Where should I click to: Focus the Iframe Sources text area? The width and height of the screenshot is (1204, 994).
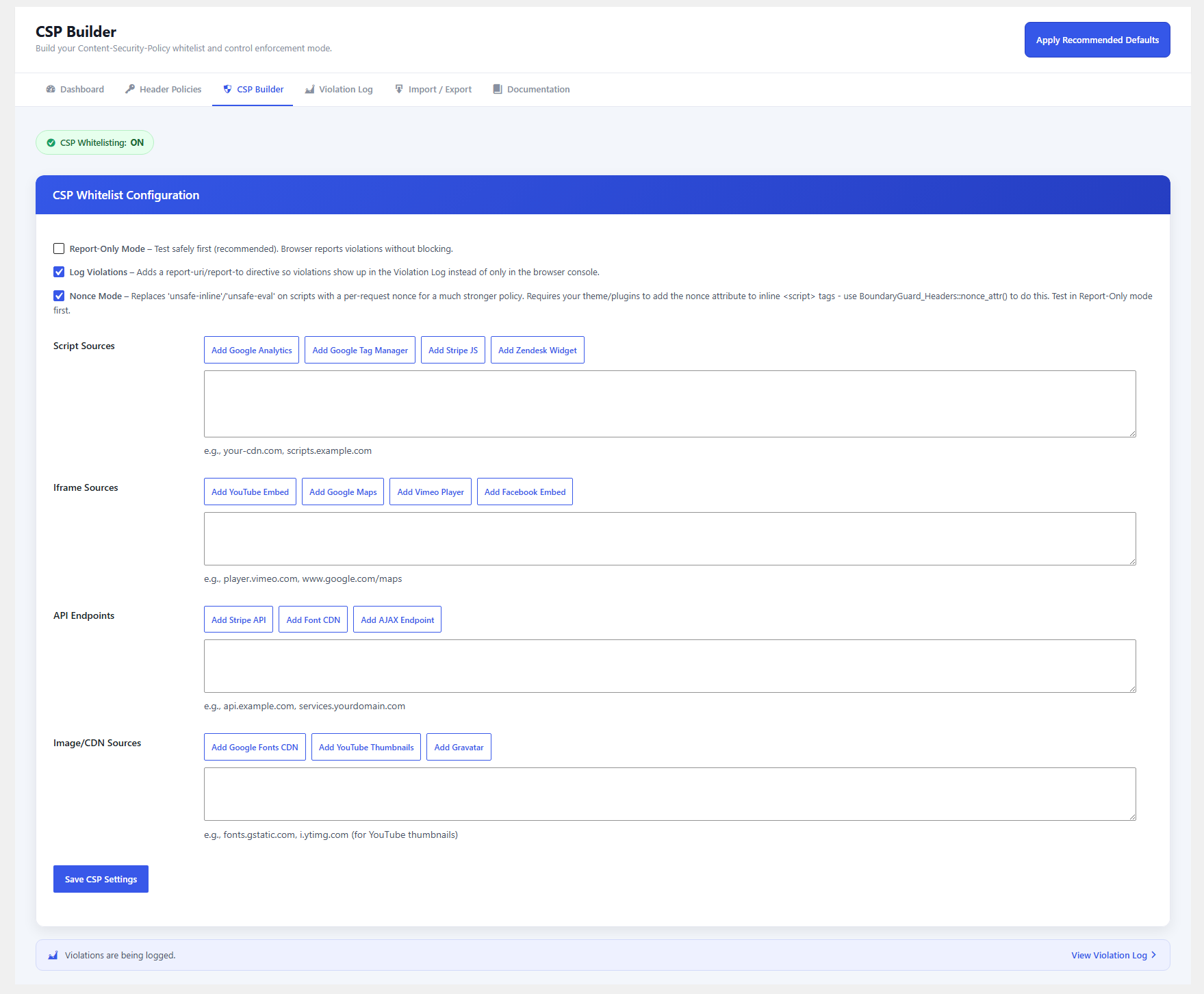coord(670,539)
